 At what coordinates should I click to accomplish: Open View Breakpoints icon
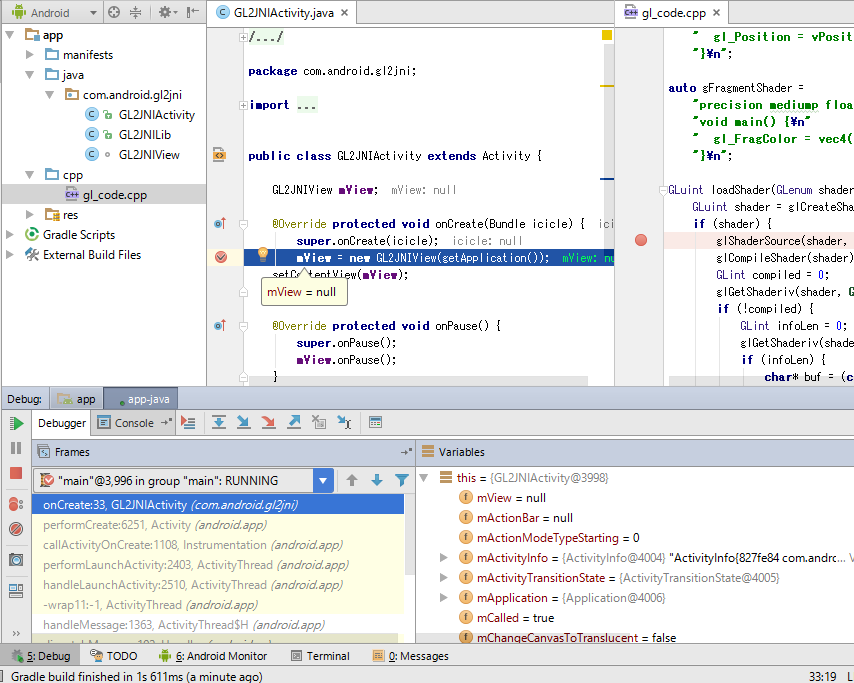pyautogui.click(x=16, y=504)
